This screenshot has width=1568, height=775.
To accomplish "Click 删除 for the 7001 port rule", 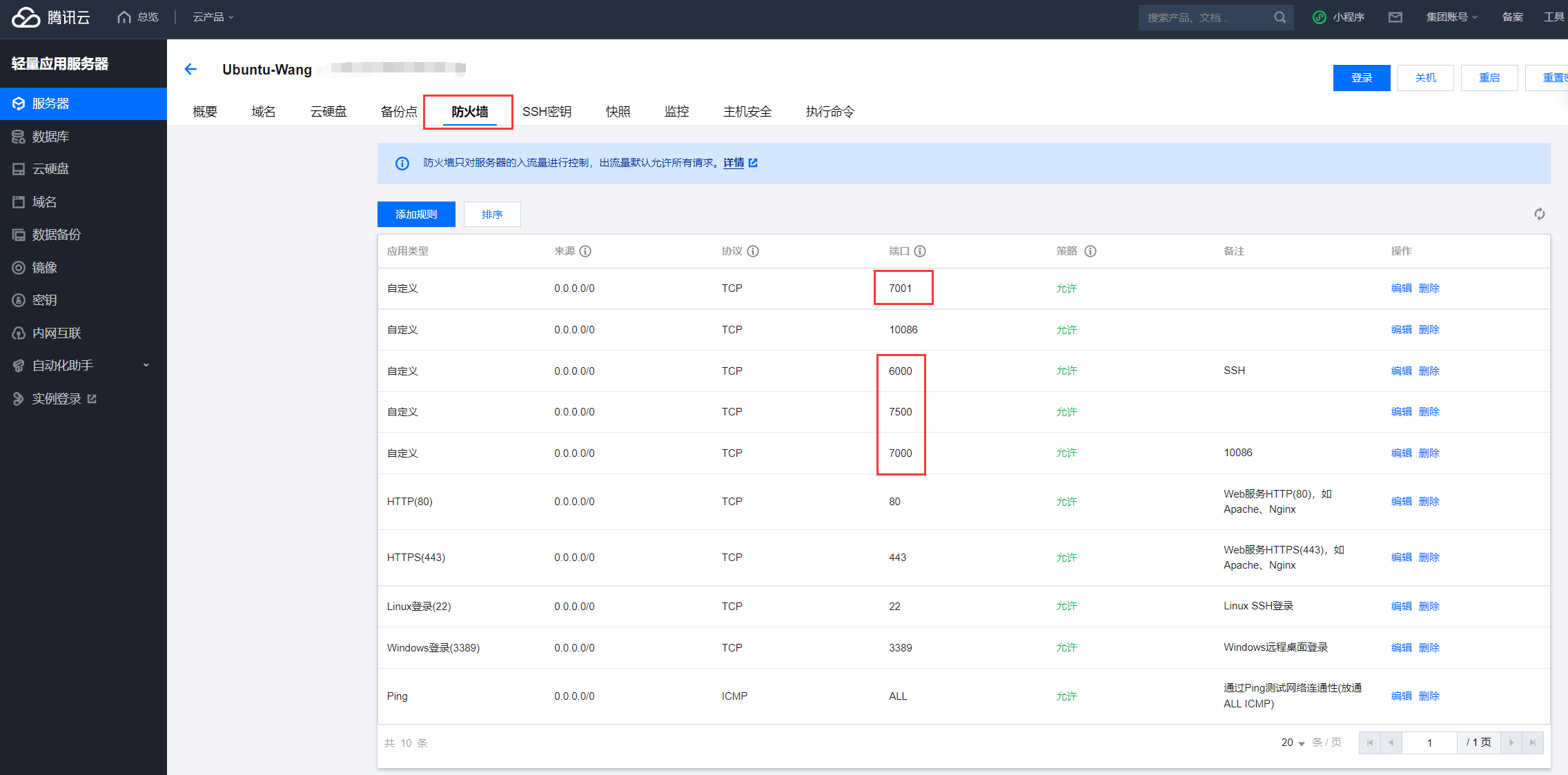I will (1429, 288).
